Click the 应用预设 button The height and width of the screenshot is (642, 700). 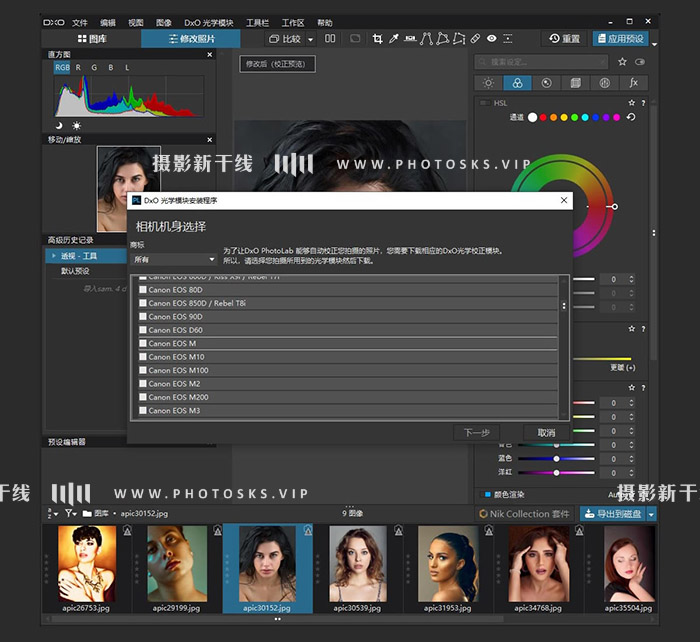(x=621, y=39)
